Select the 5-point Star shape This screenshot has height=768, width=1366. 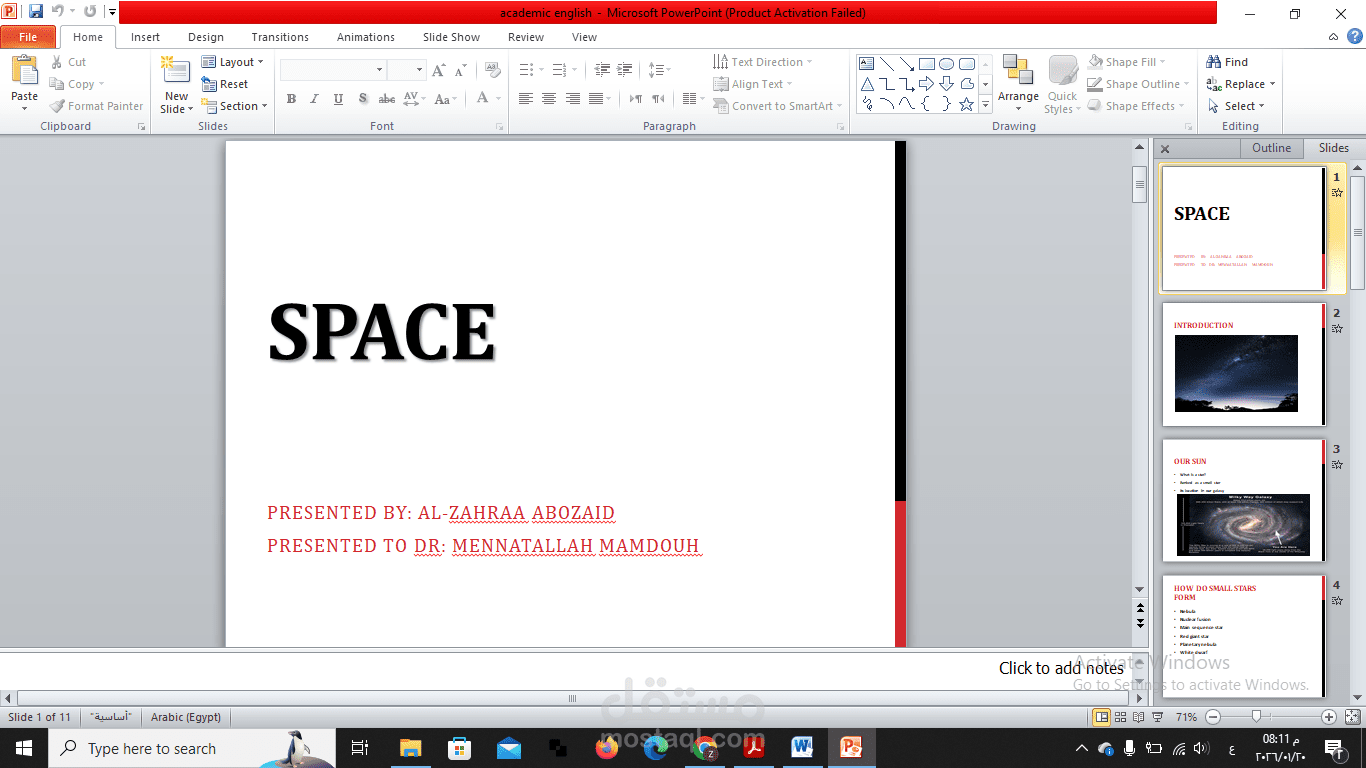click(x=966, y=103)
